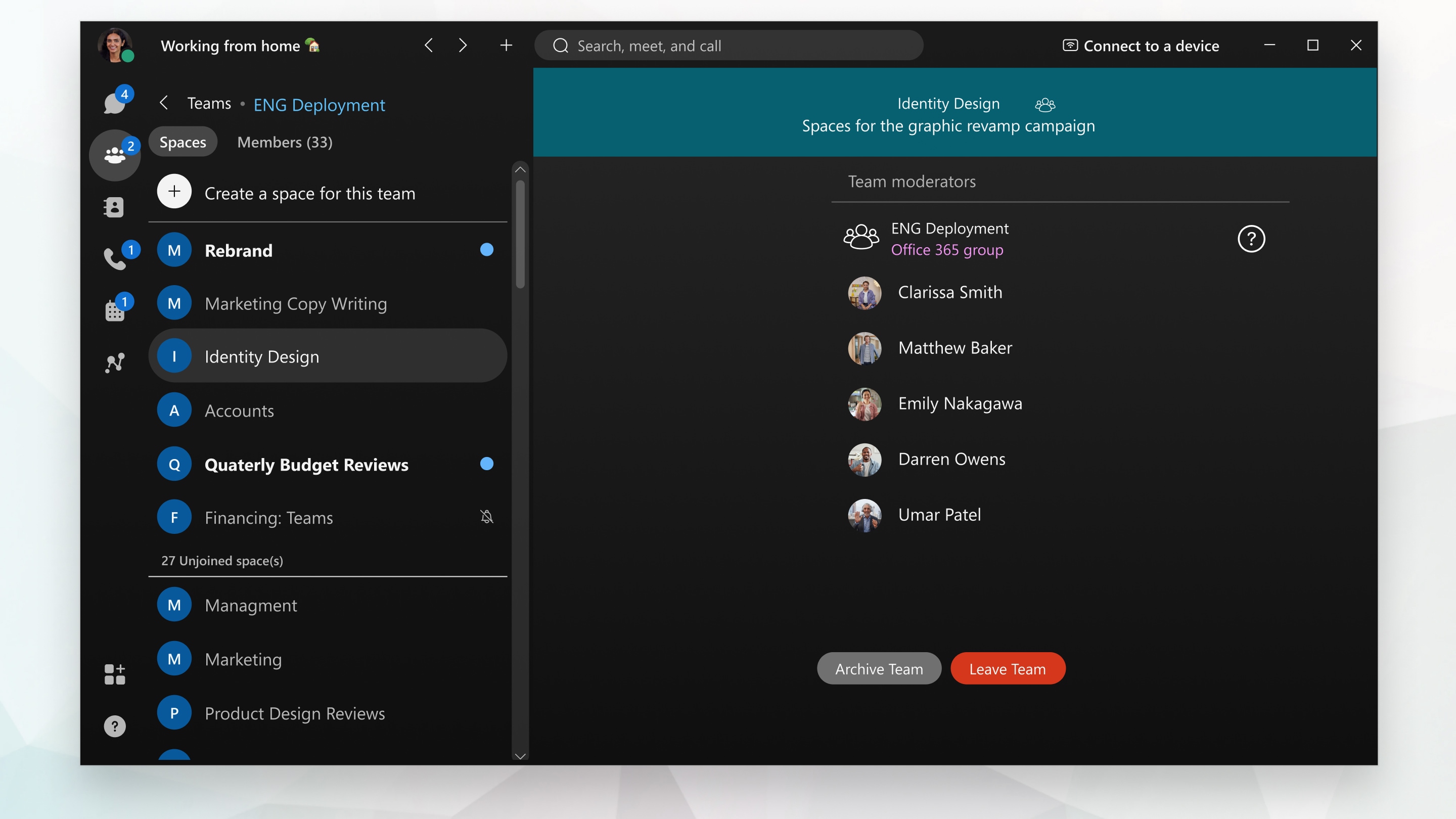
Task: Navigate back using the left chevron arrow
Action: click(x=428, y=45)
